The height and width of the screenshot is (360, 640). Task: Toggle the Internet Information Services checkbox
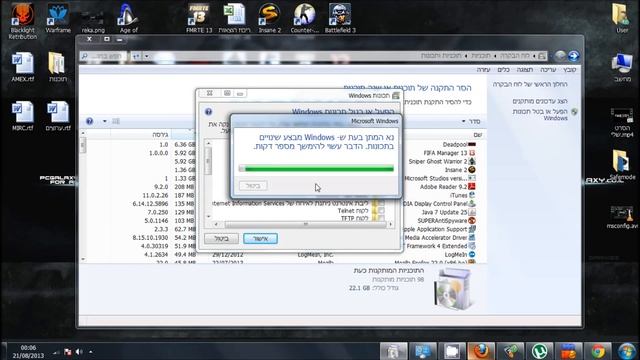pyautogui.click(x=381, y=203)
